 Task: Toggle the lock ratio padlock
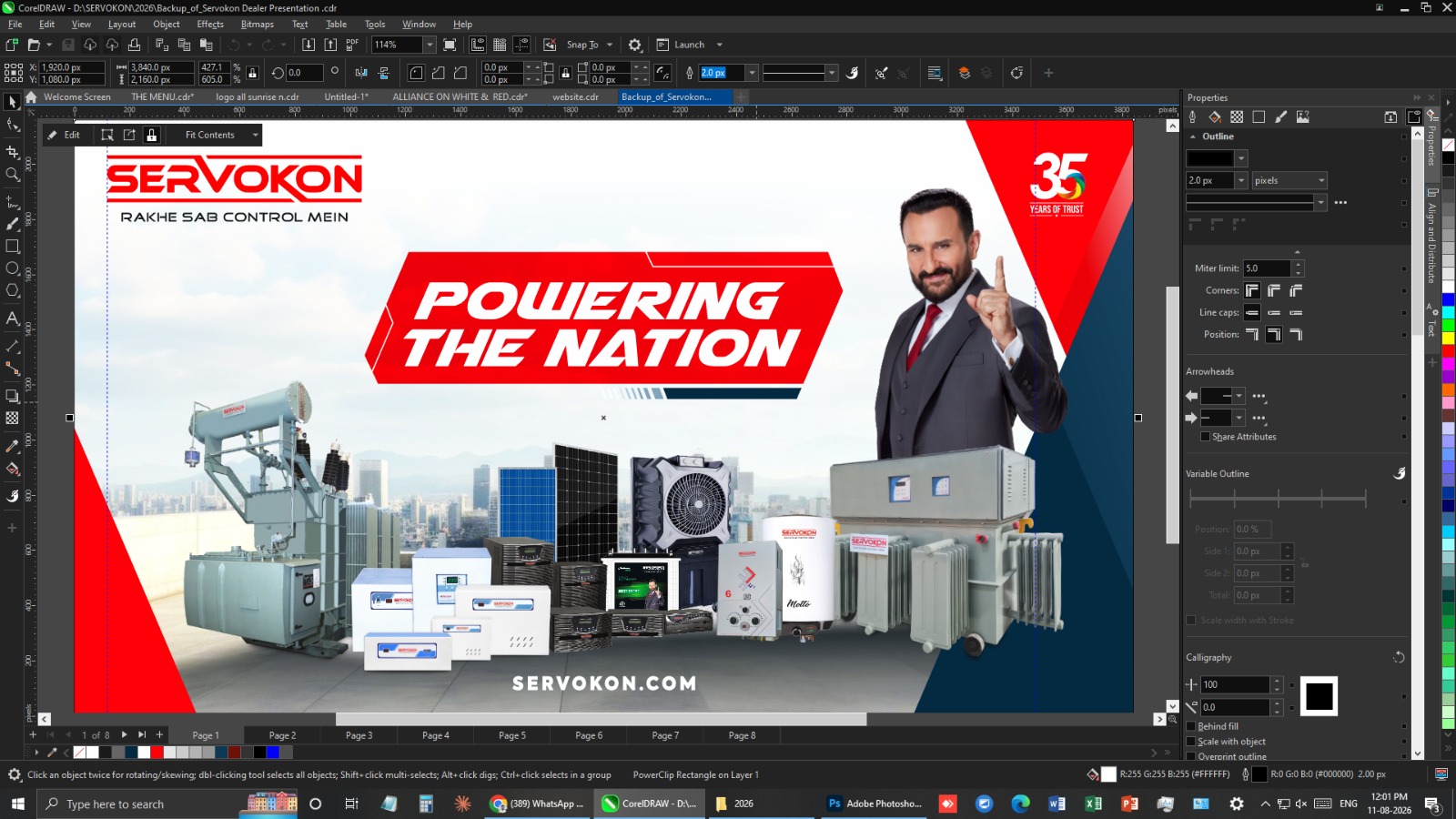tap(253, 73)
